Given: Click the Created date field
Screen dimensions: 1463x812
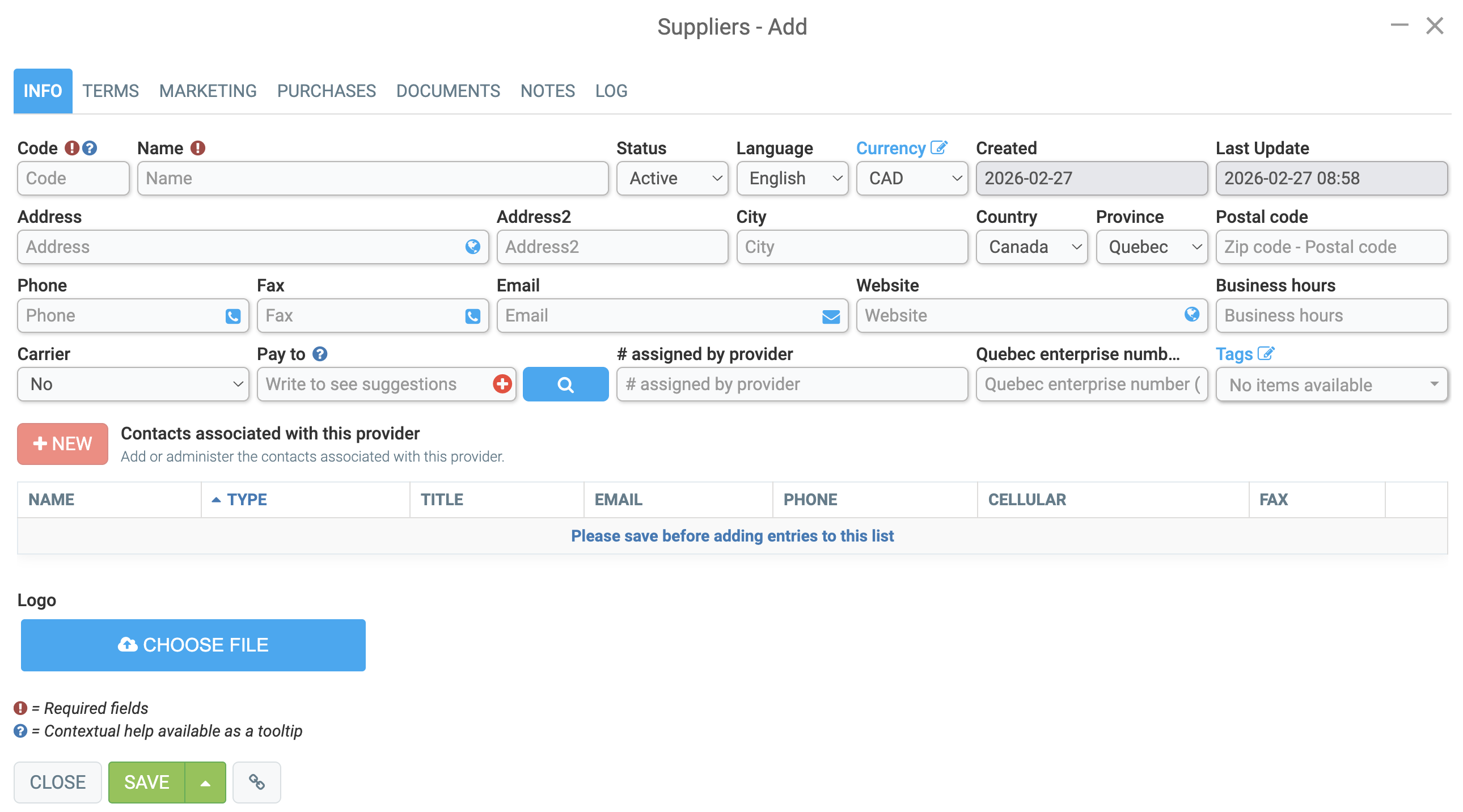Looking at the screenshot, I should (1092, 178).
